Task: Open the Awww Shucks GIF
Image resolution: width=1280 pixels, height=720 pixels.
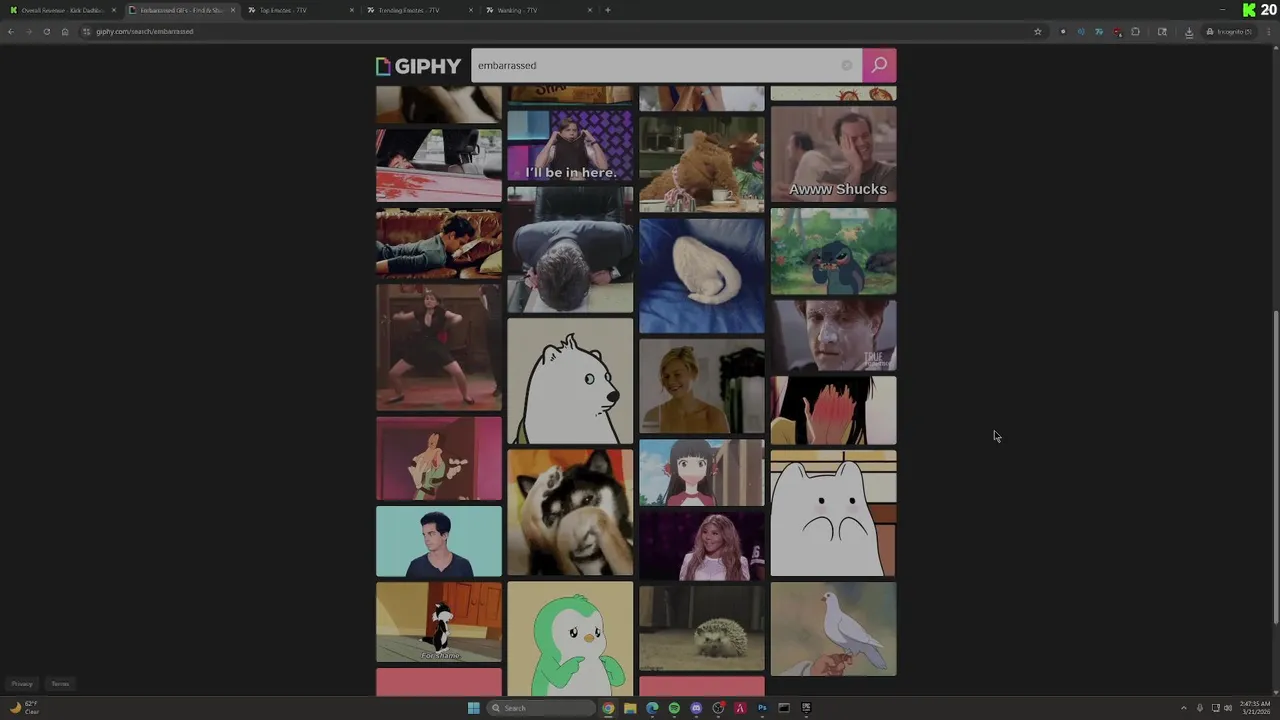Action: click(833, 154)
